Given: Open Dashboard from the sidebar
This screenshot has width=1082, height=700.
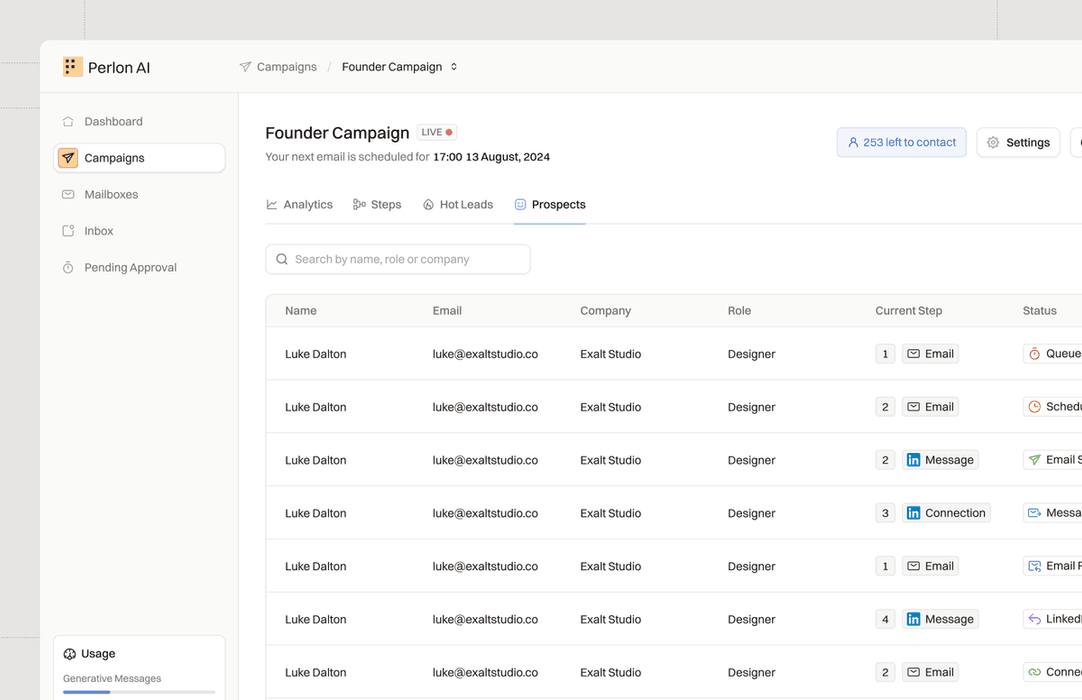Looking at the screenshot, I should click(113, 122).
